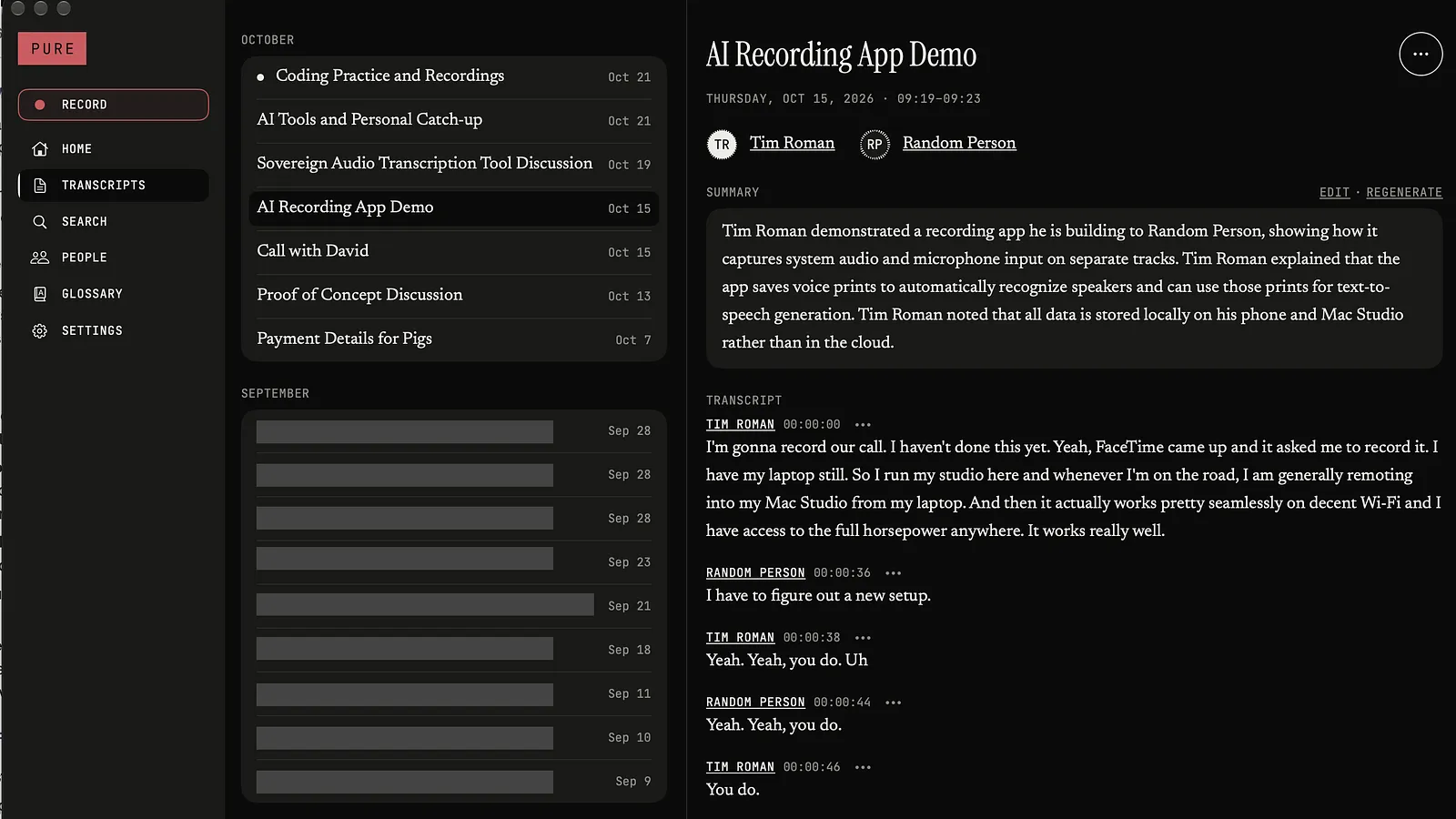Go to Home section
The width and height of the screenshot is (1456, 819).
[x=114, y=148]
